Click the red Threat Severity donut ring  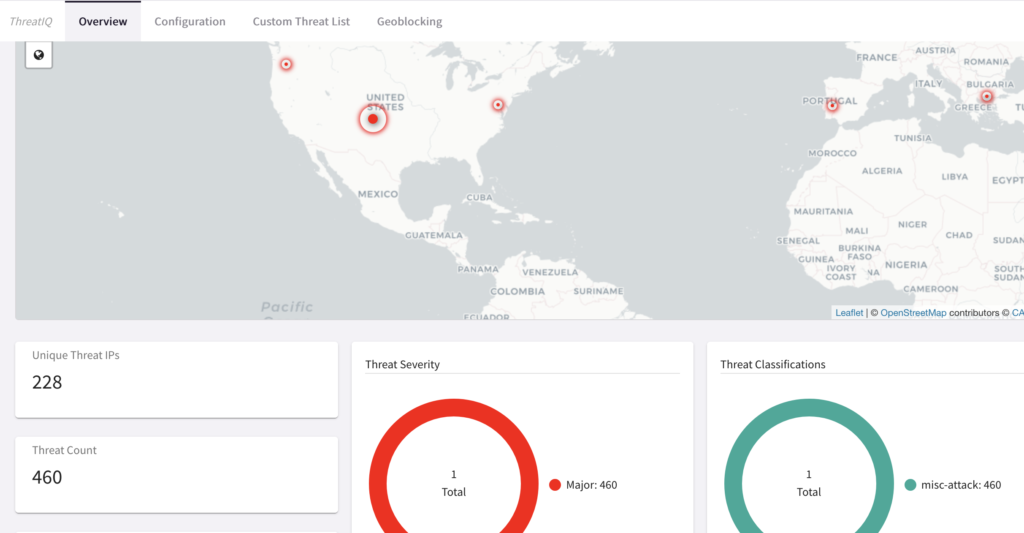pos(454,408)
